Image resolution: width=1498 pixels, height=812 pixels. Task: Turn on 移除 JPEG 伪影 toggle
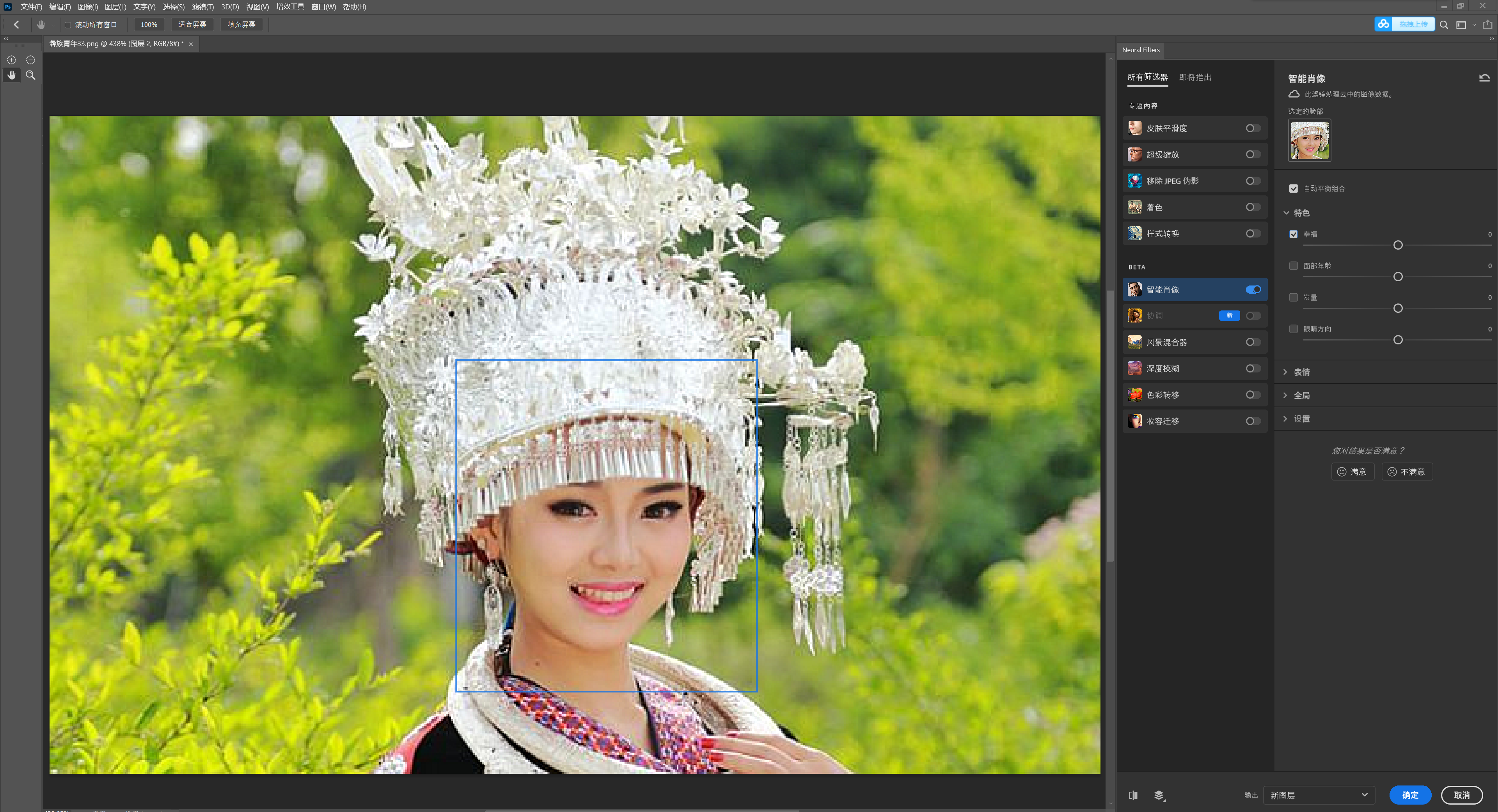(x=1253, y=181)
